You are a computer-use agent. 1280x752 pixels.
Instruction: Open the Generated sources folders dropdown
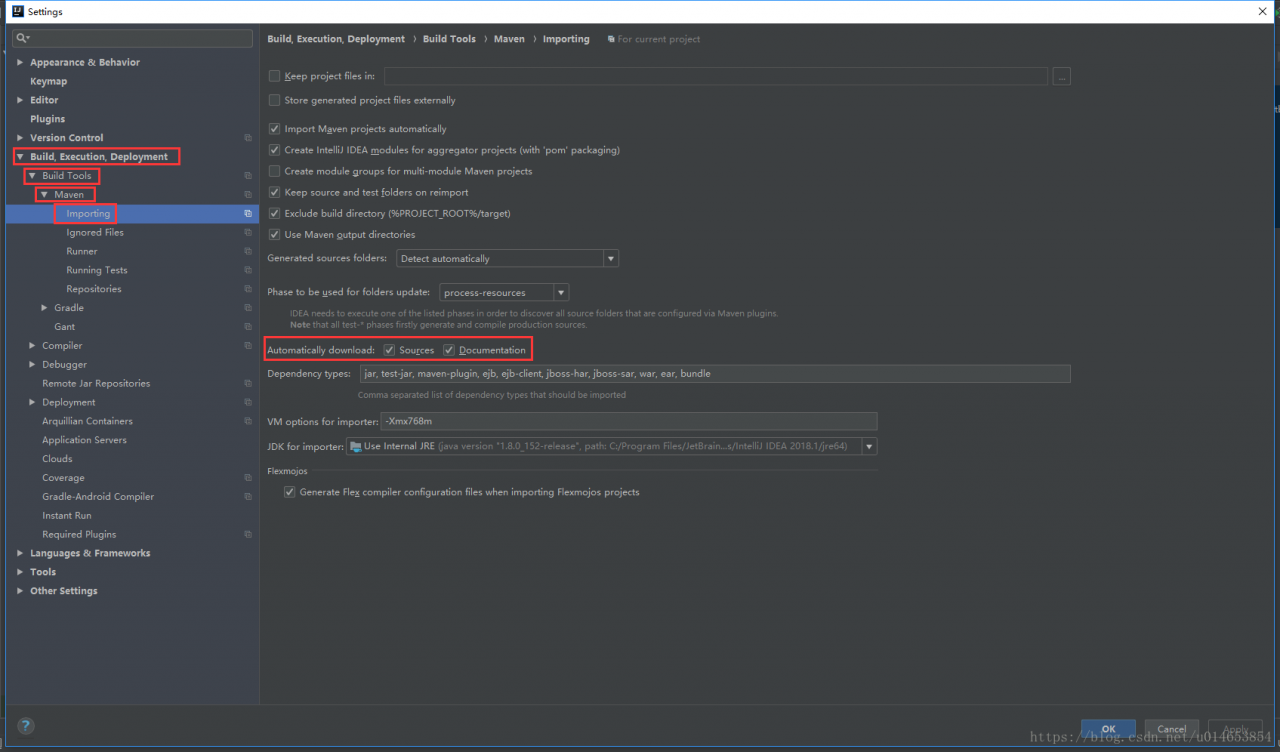507,258
